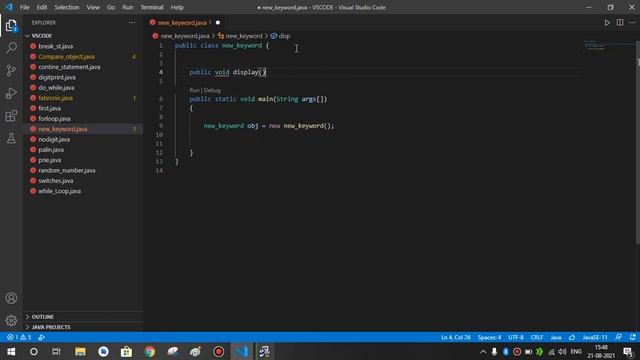Screen dimensions: 640x360
Task: Open contine_statement.java in Explorer
Action: coord(69,67)
